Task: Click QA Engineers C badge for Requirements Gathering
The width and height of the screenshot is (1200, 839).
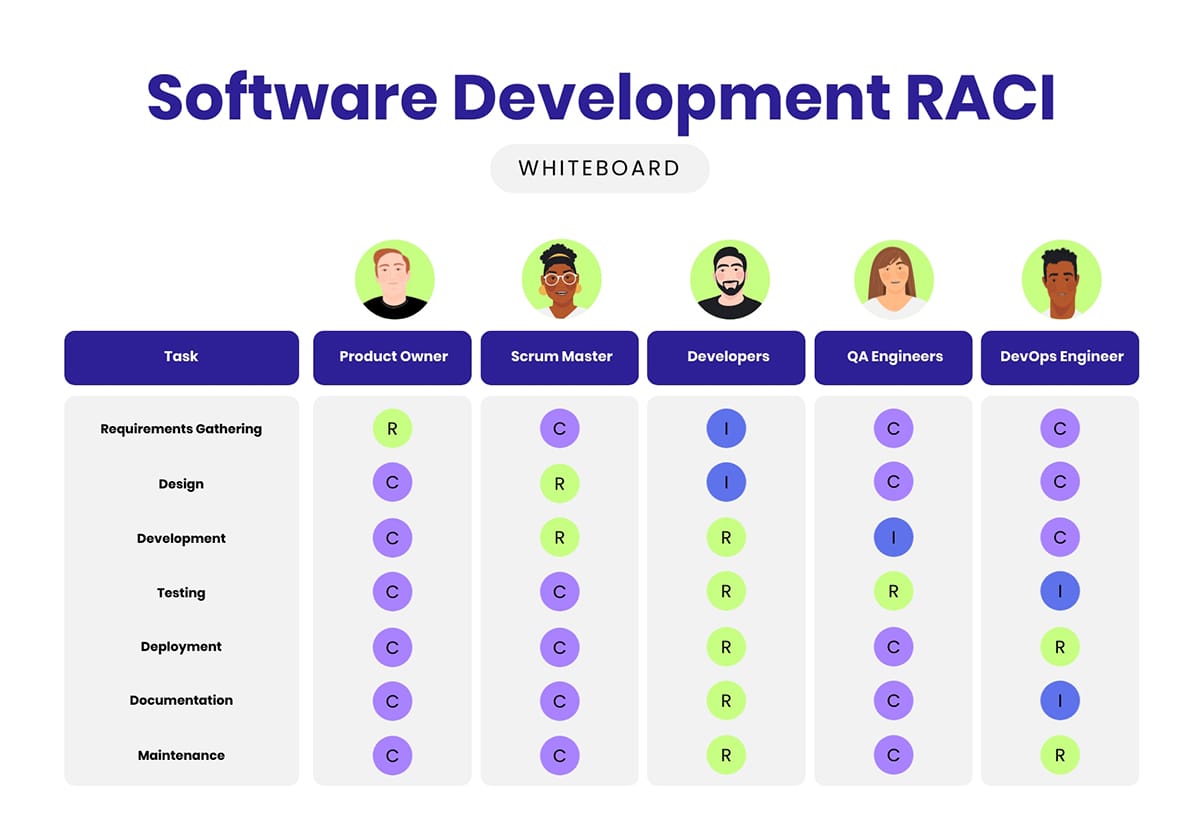Action: coord(893,429)
